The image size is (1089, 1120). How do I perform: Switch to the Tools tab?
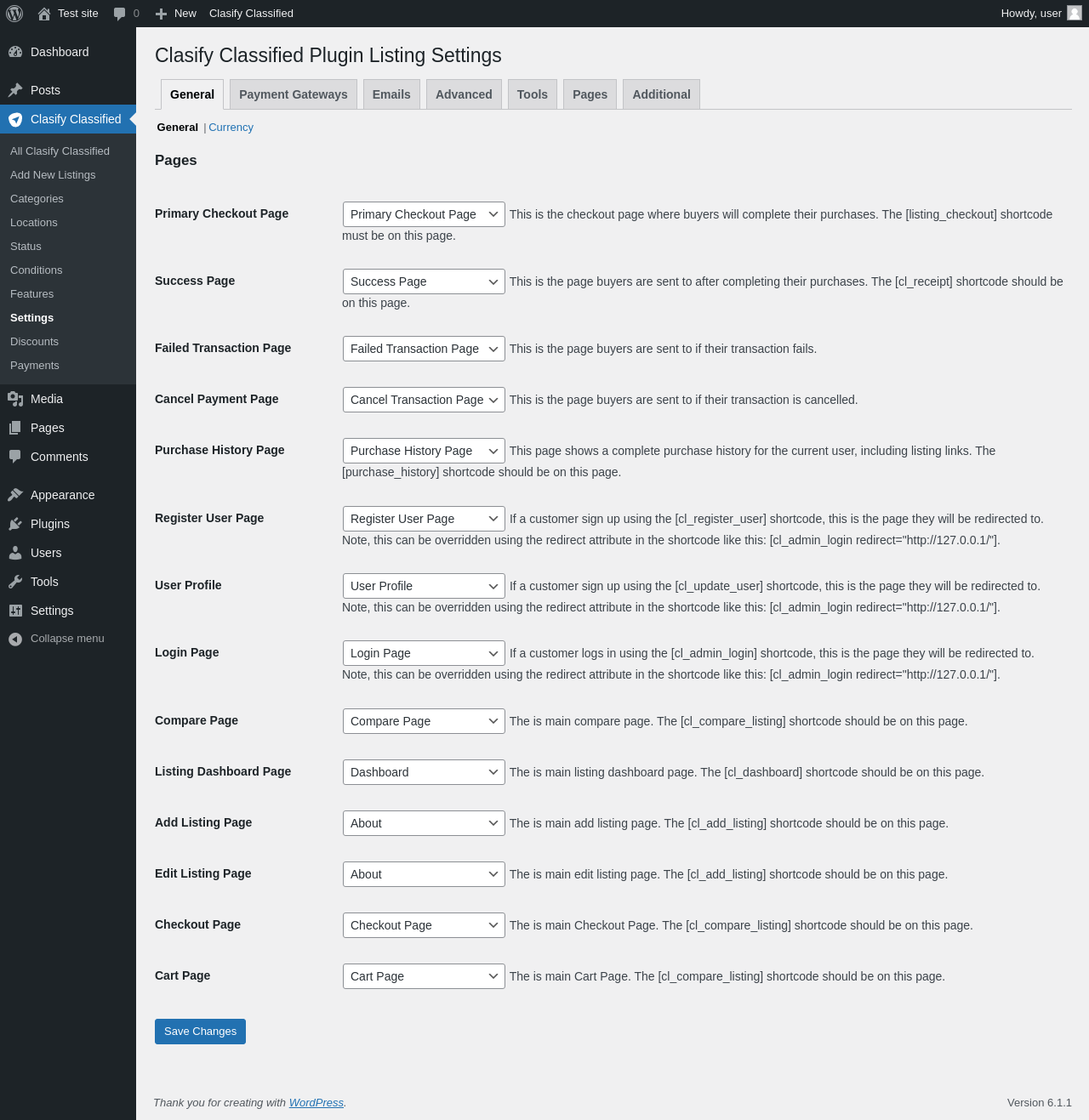533,94
